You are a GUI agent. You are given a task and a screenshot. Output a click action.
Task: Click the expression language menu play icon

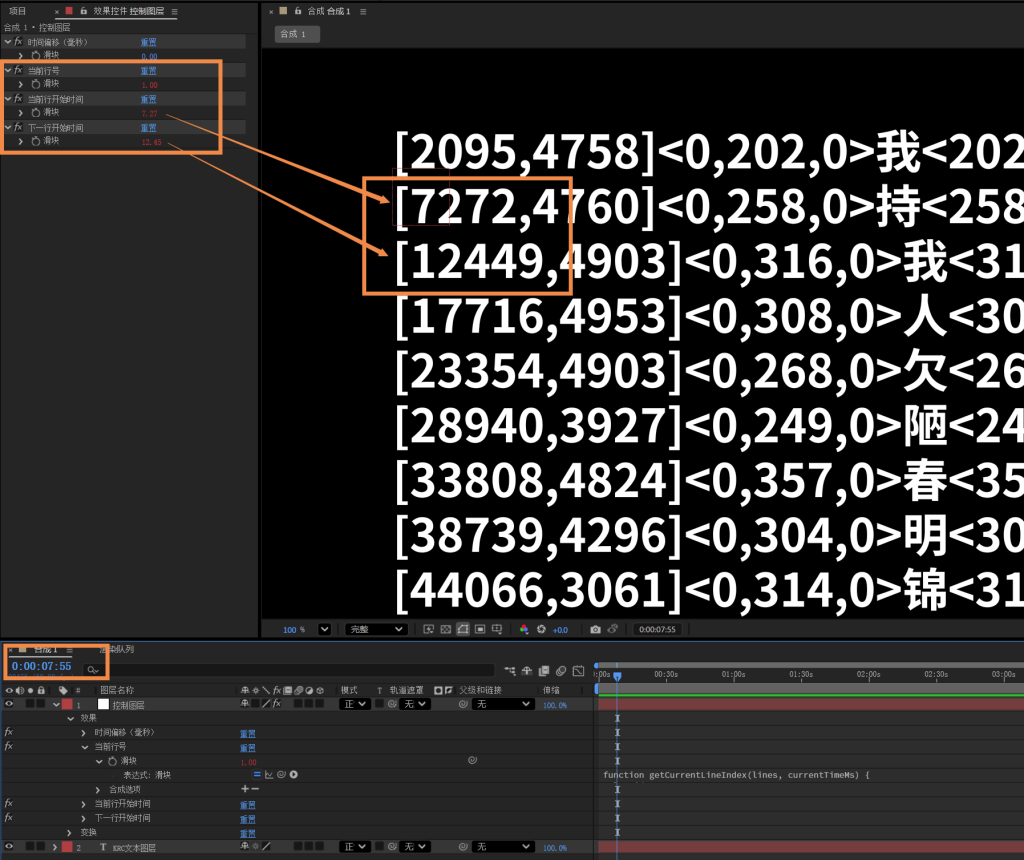pos(294,775)
